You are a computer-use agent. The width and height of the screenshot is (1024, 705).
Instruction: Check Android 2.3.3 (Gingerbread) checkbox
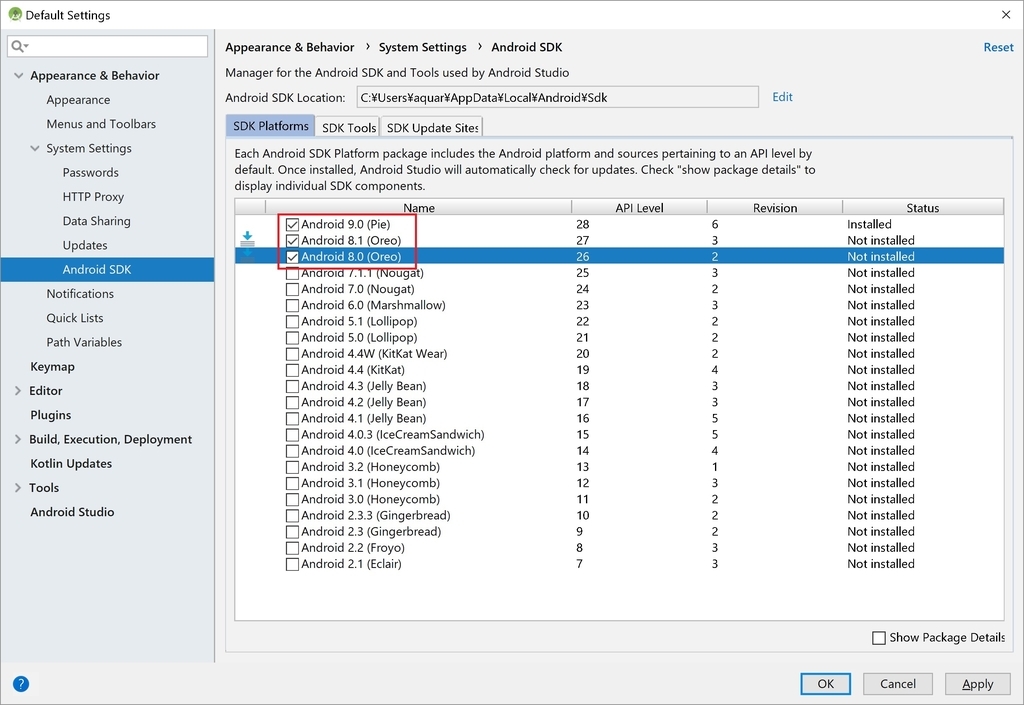(x=292, y=516)
